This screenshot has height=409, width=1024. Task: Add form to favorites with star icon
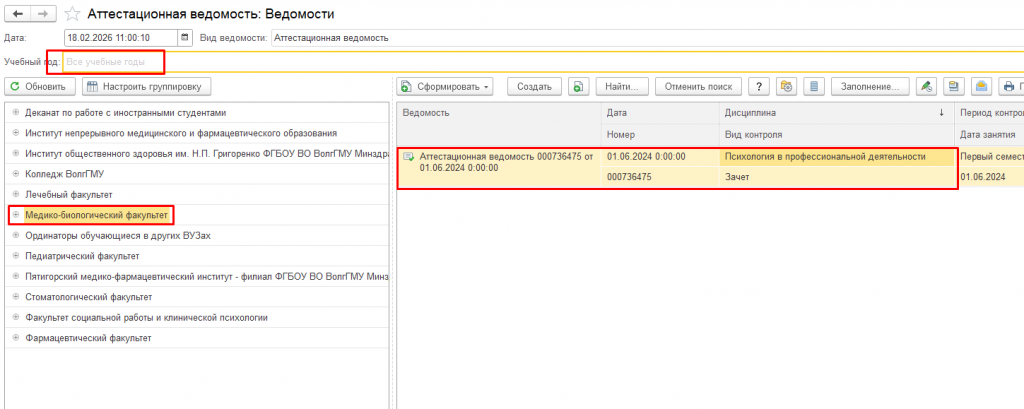pyautogui.click(x=73, y=14)
